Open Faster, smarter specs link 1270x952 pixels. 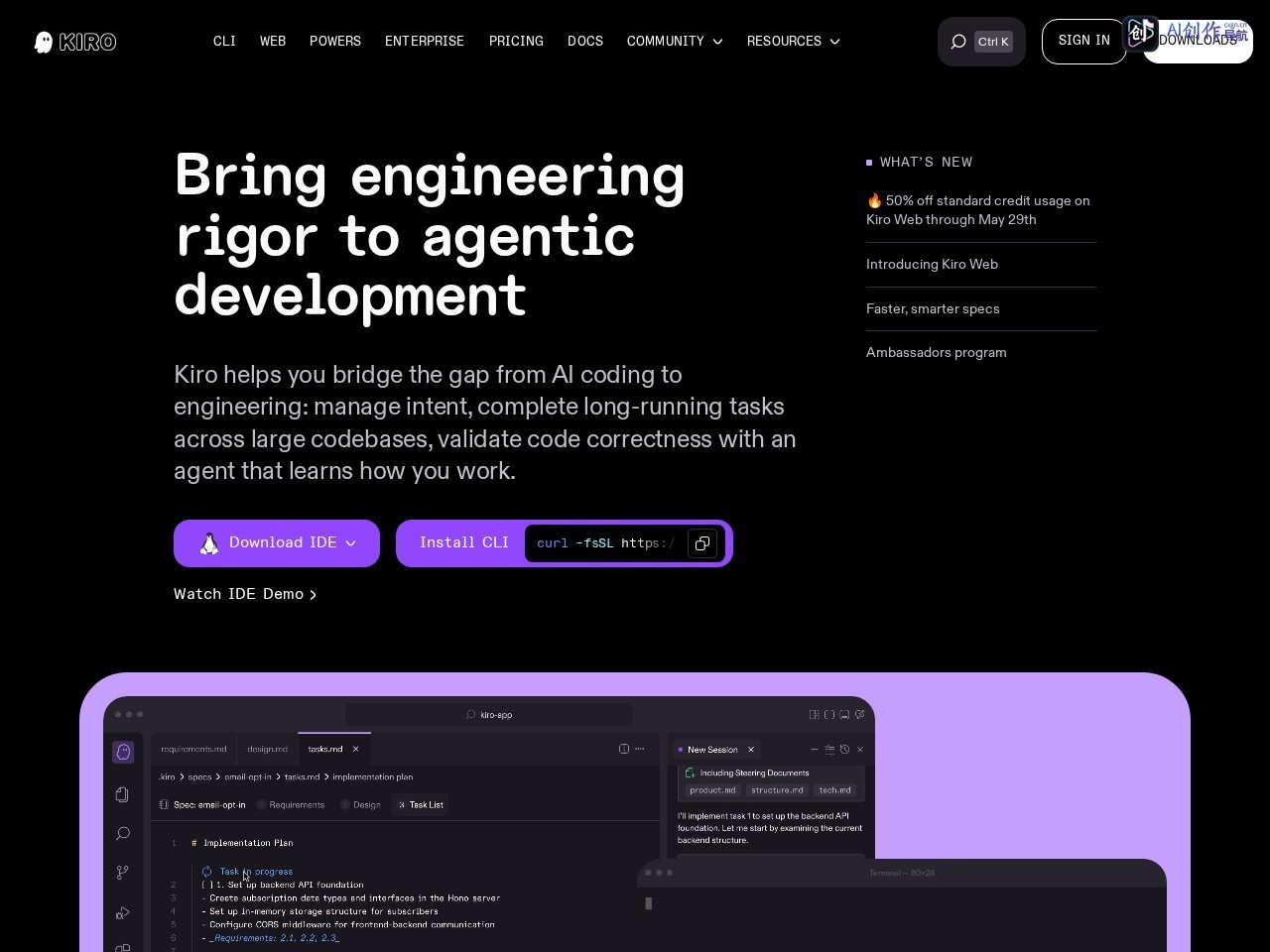(x=933, y=309)
